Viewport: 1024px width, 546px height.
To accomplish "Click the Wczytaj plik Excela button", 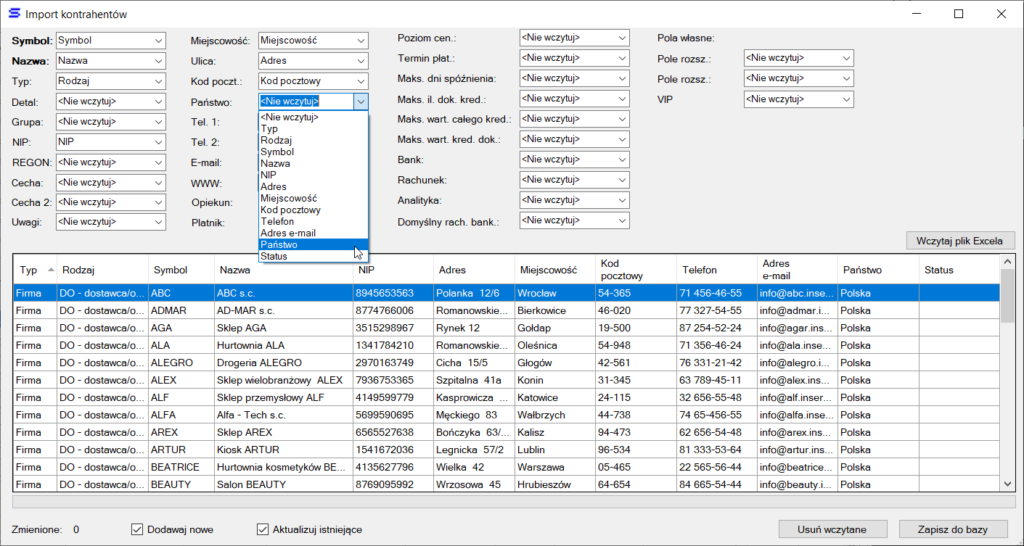I will tap(959, 240).
